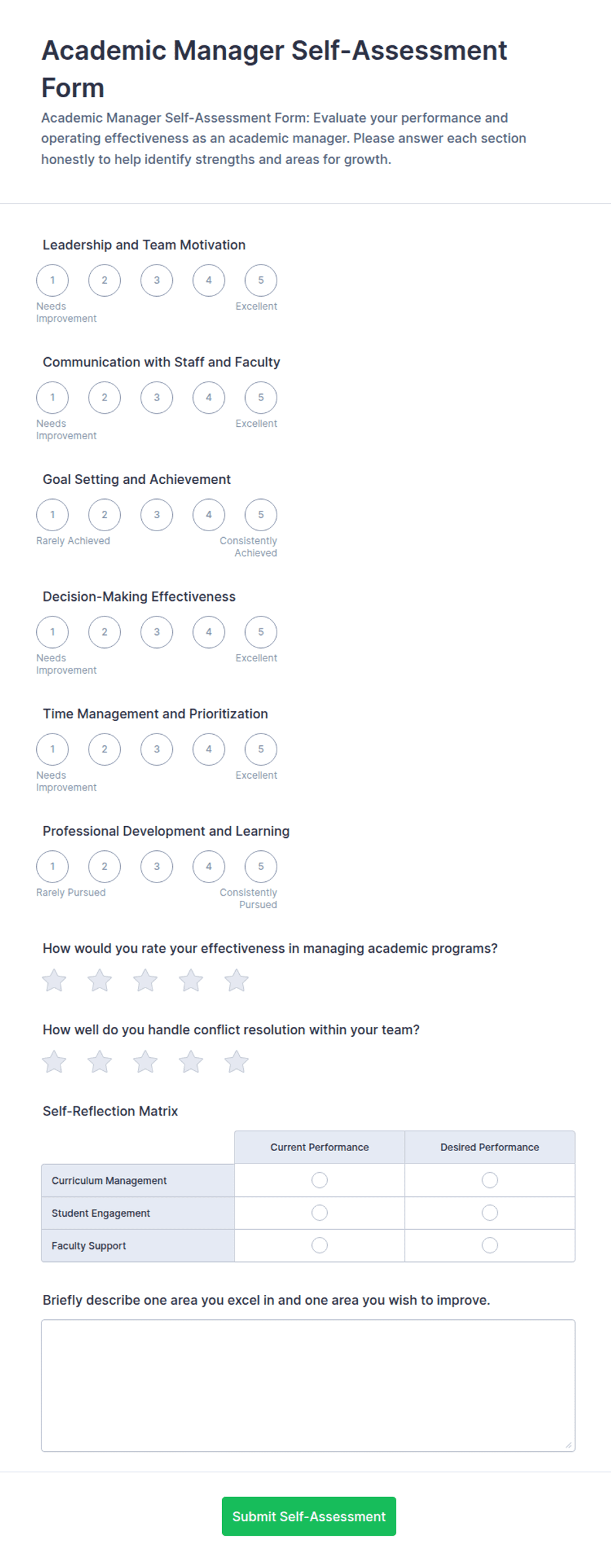Focus the excel and improve description text area
611x1568 pixels.
click(308, 1385)
